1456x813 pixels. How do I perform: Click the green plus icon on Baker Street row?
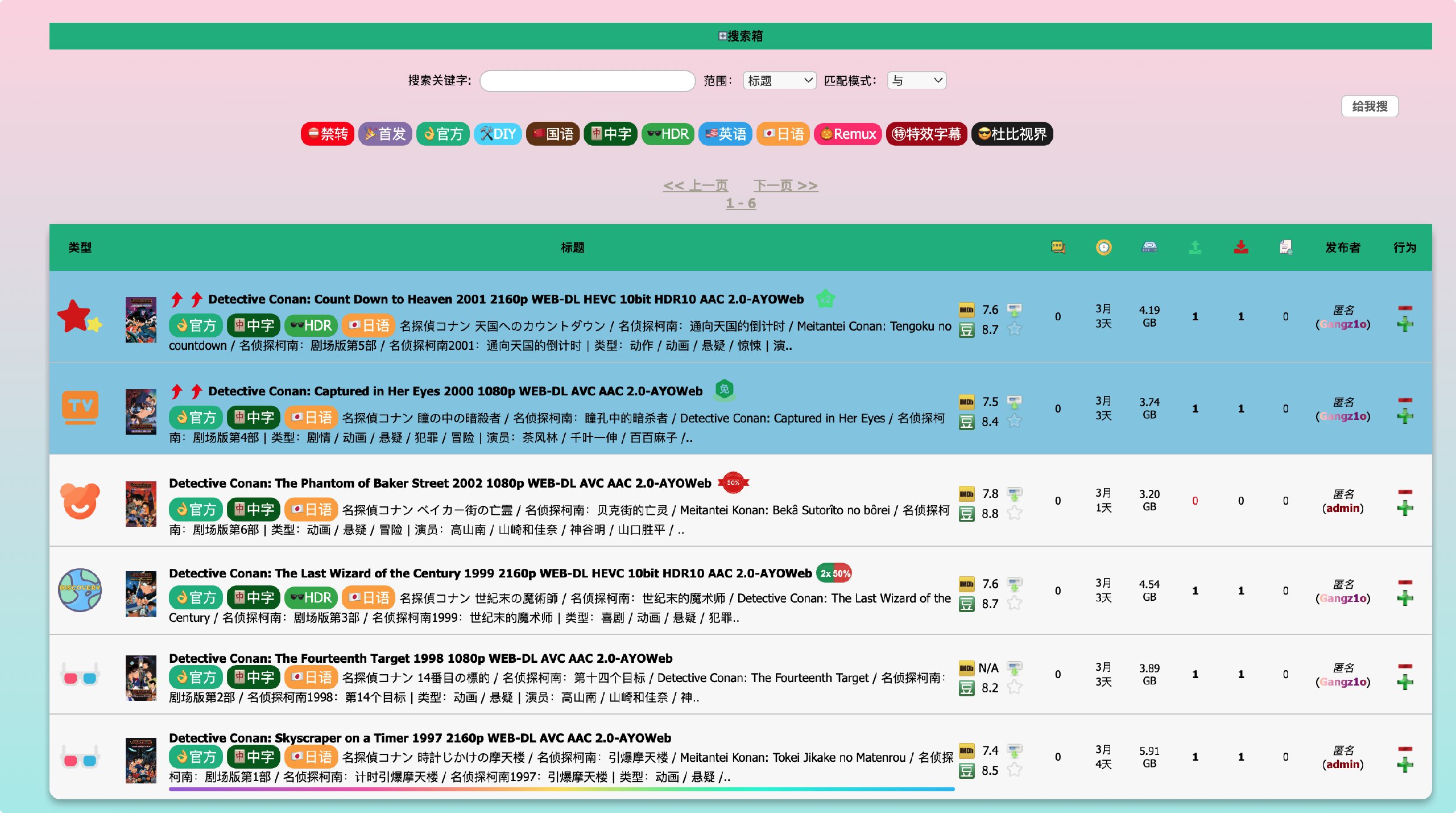(x=1405, y=508)
